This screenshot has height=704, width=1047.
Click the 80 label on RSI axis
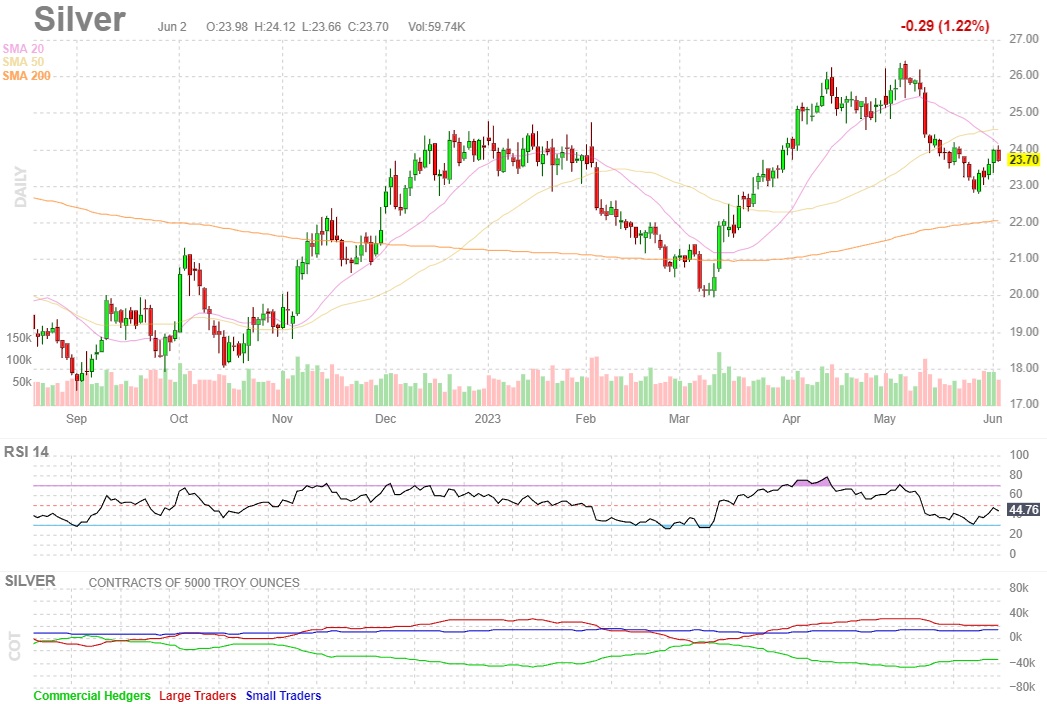[x=1016, y=475]
